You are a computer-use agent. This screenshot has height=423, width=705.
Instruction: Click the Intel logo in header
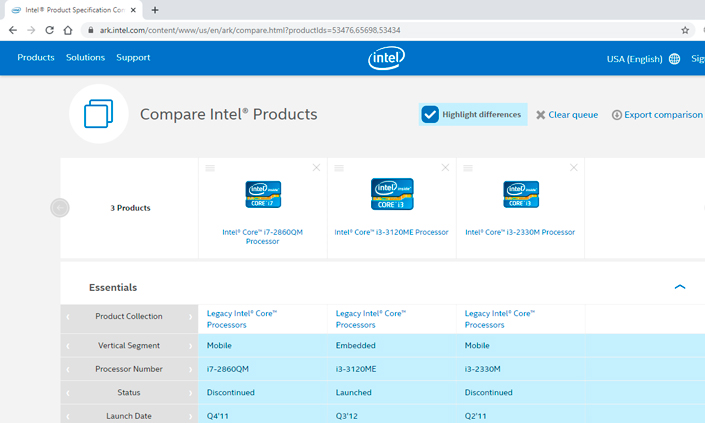click(386, 58)
